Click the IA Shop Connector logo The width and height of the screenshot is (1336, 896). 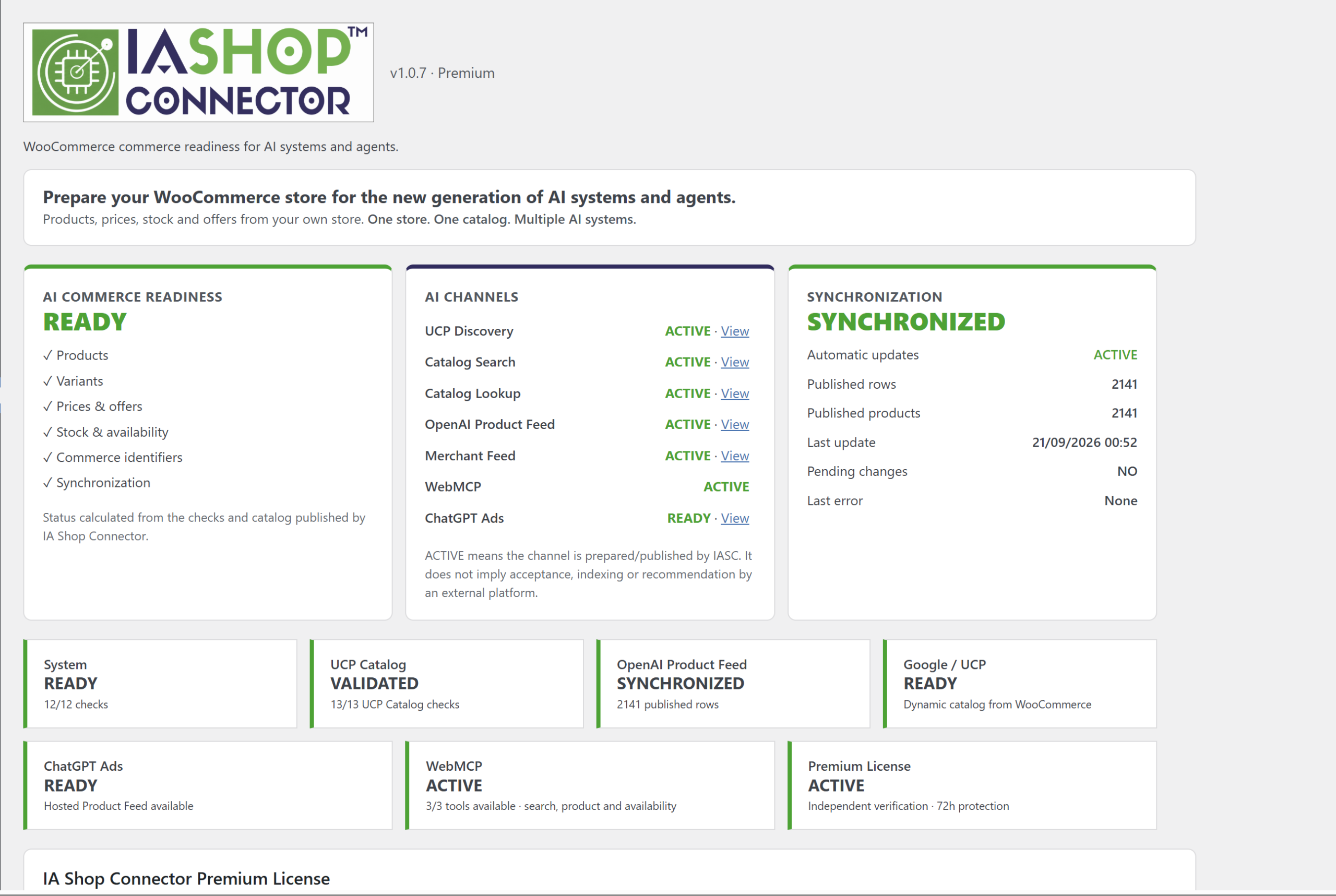(x=198, y=73)
